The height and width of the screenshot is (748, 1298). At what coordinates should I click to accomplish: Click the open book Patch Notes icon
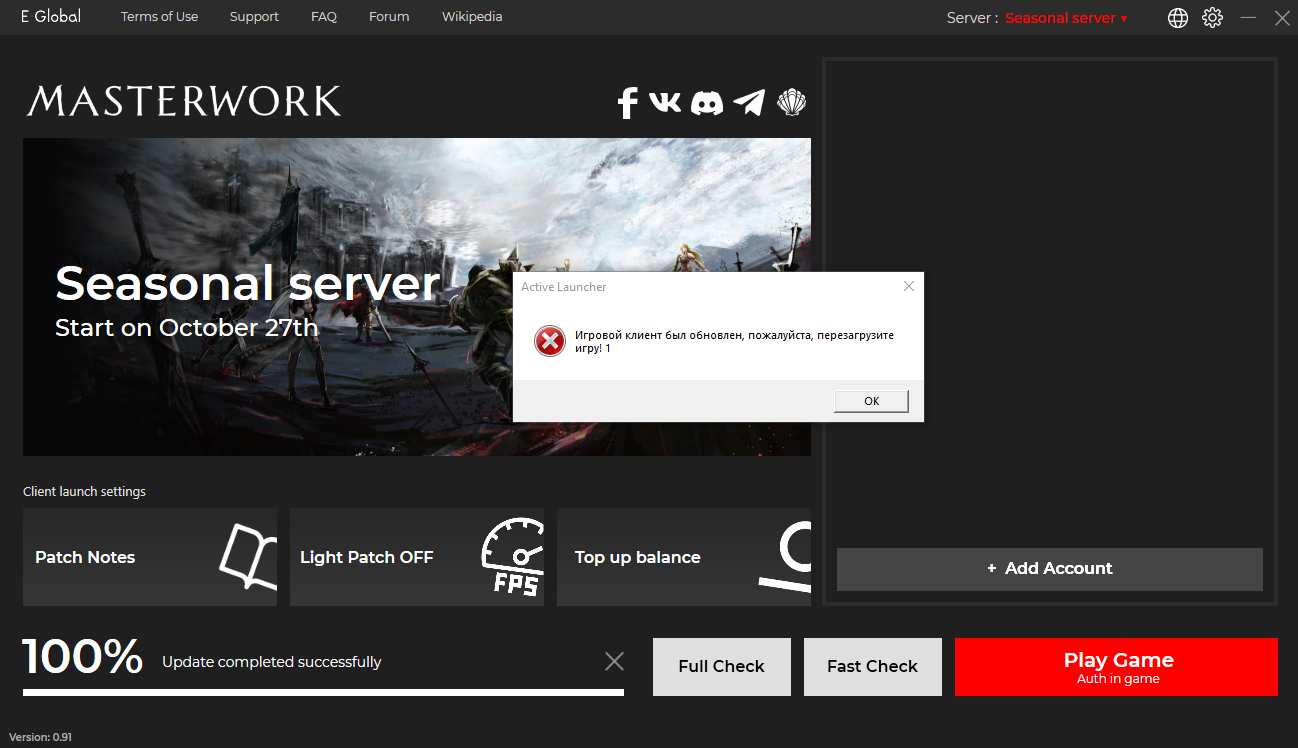point(247,556)
